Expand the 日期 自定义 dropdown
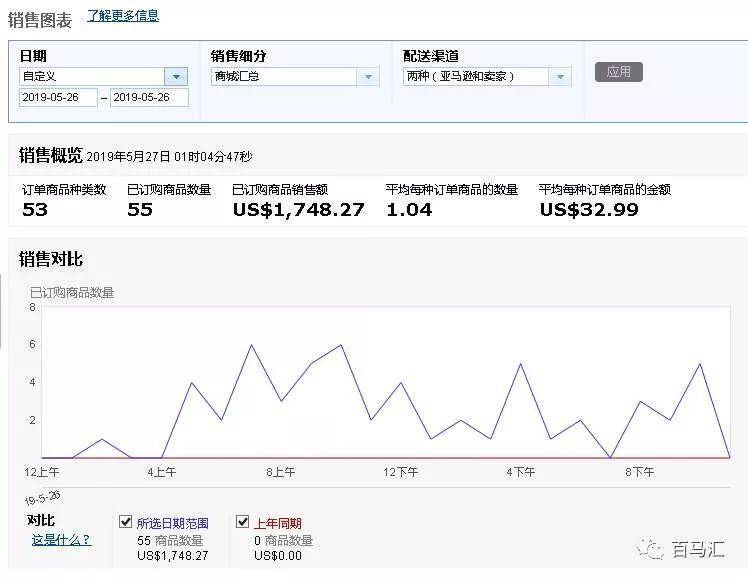 [177, 76]
